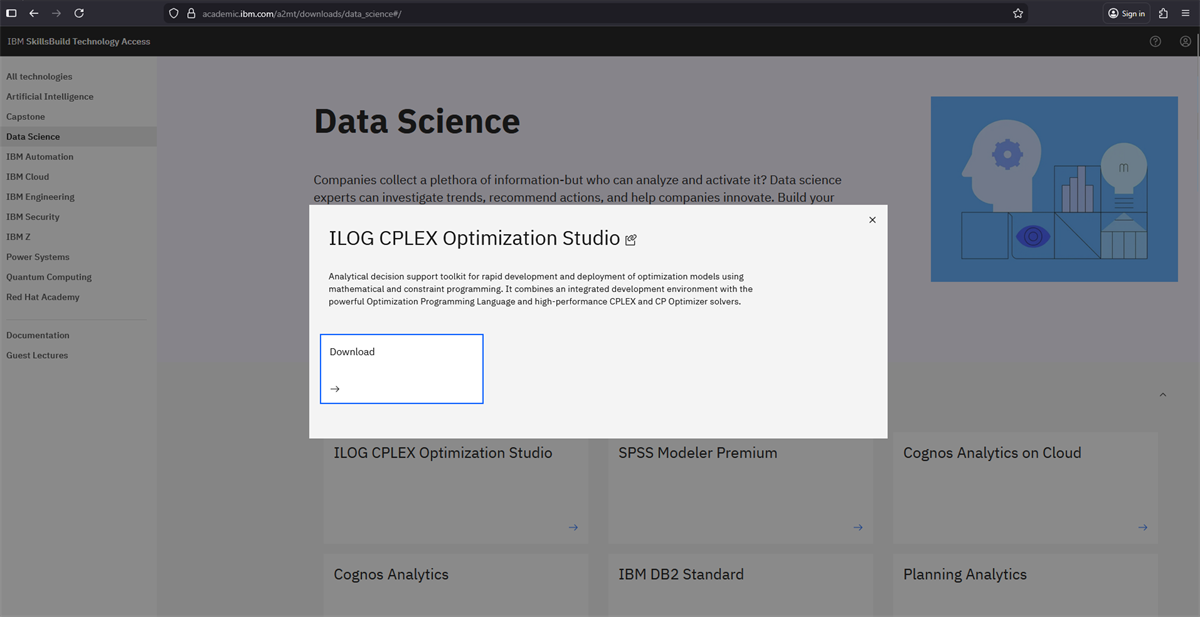Open the user profile icon in header

(1185, 42)
